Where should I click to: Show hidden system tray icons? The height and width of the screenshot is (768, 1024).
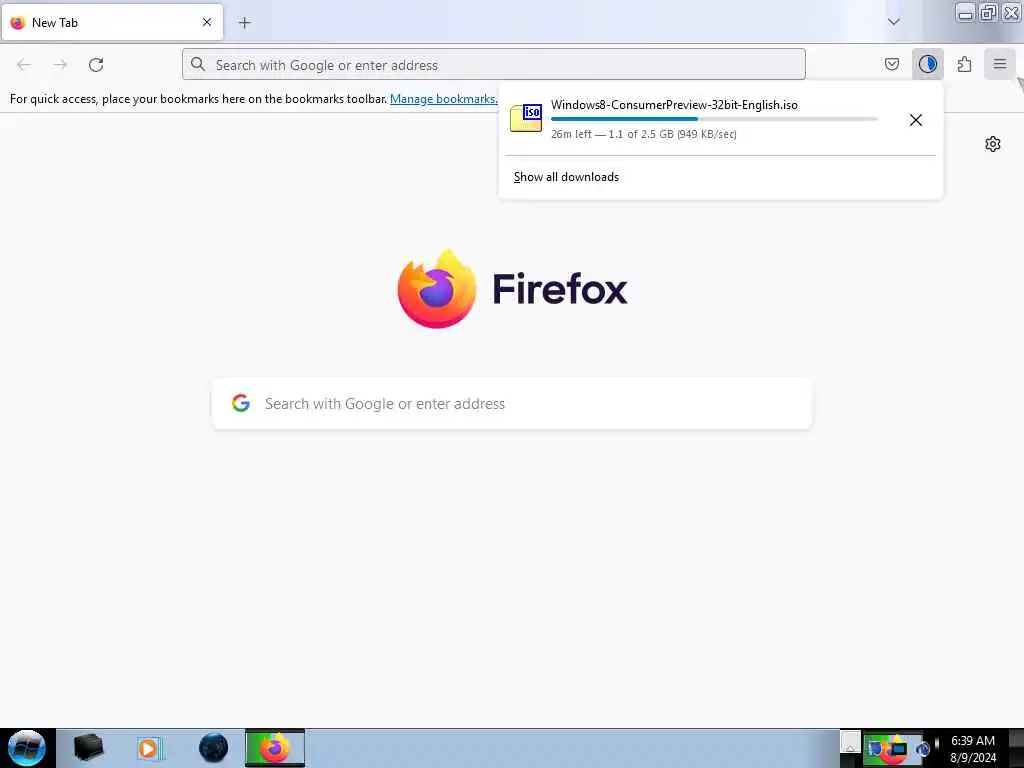click(850, 743)
